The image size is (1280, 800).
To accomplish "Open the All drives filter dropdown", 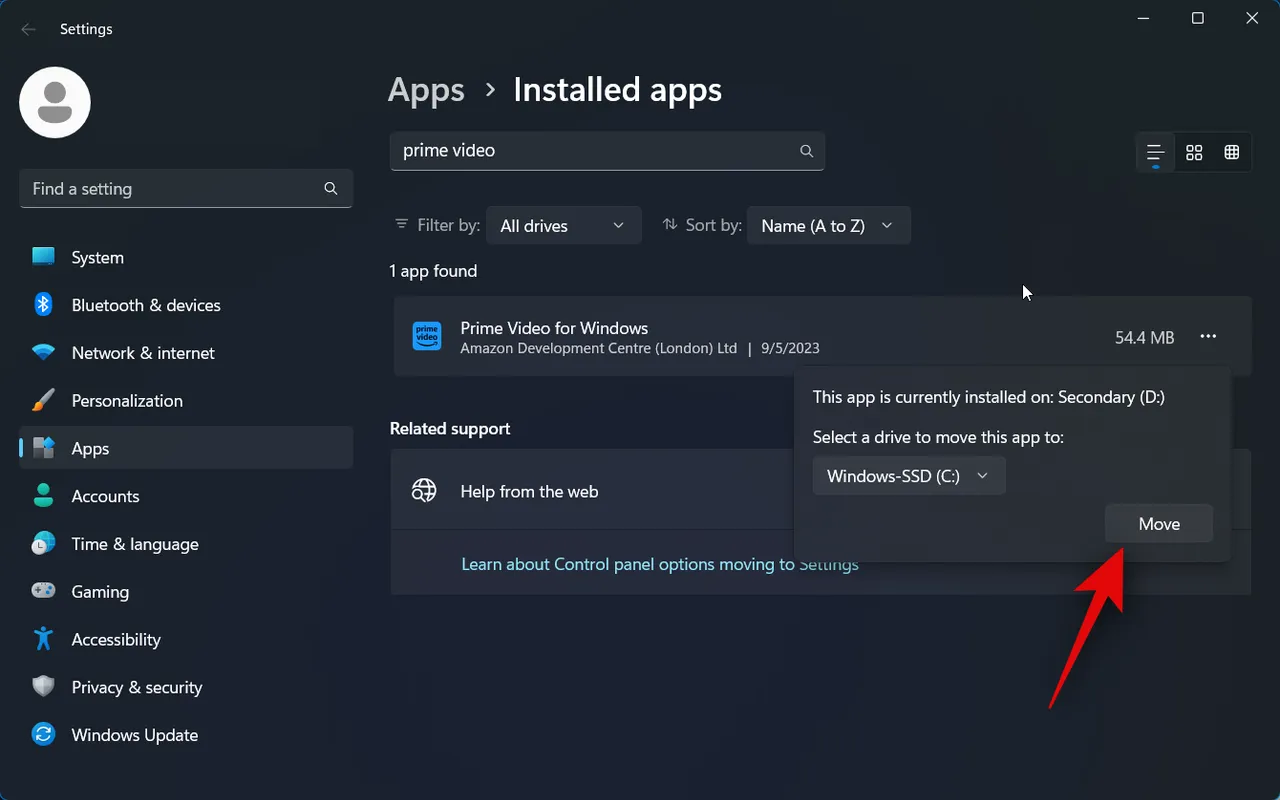I will 563,226.
